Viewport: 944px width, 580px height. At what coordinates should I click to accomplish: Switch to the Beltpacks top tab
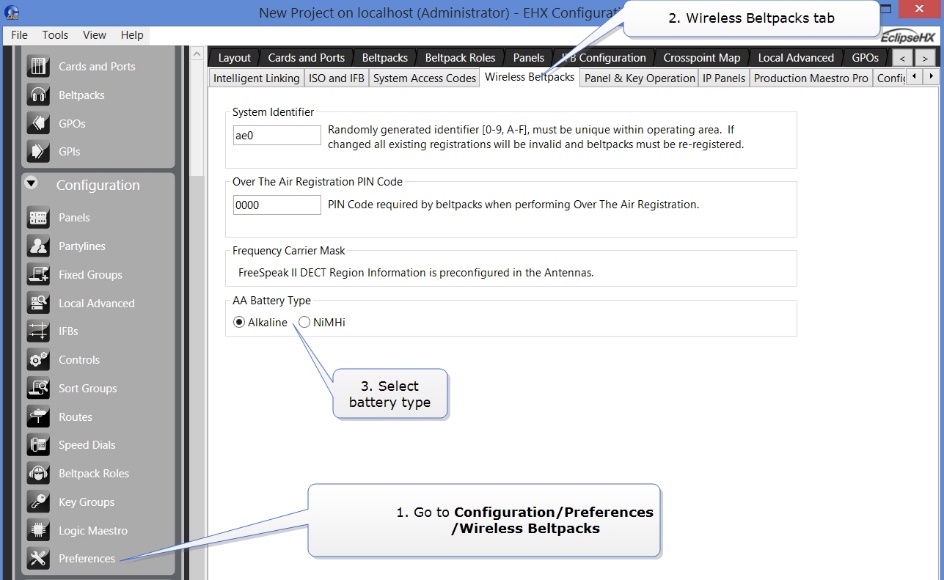(x=385, y=58)
